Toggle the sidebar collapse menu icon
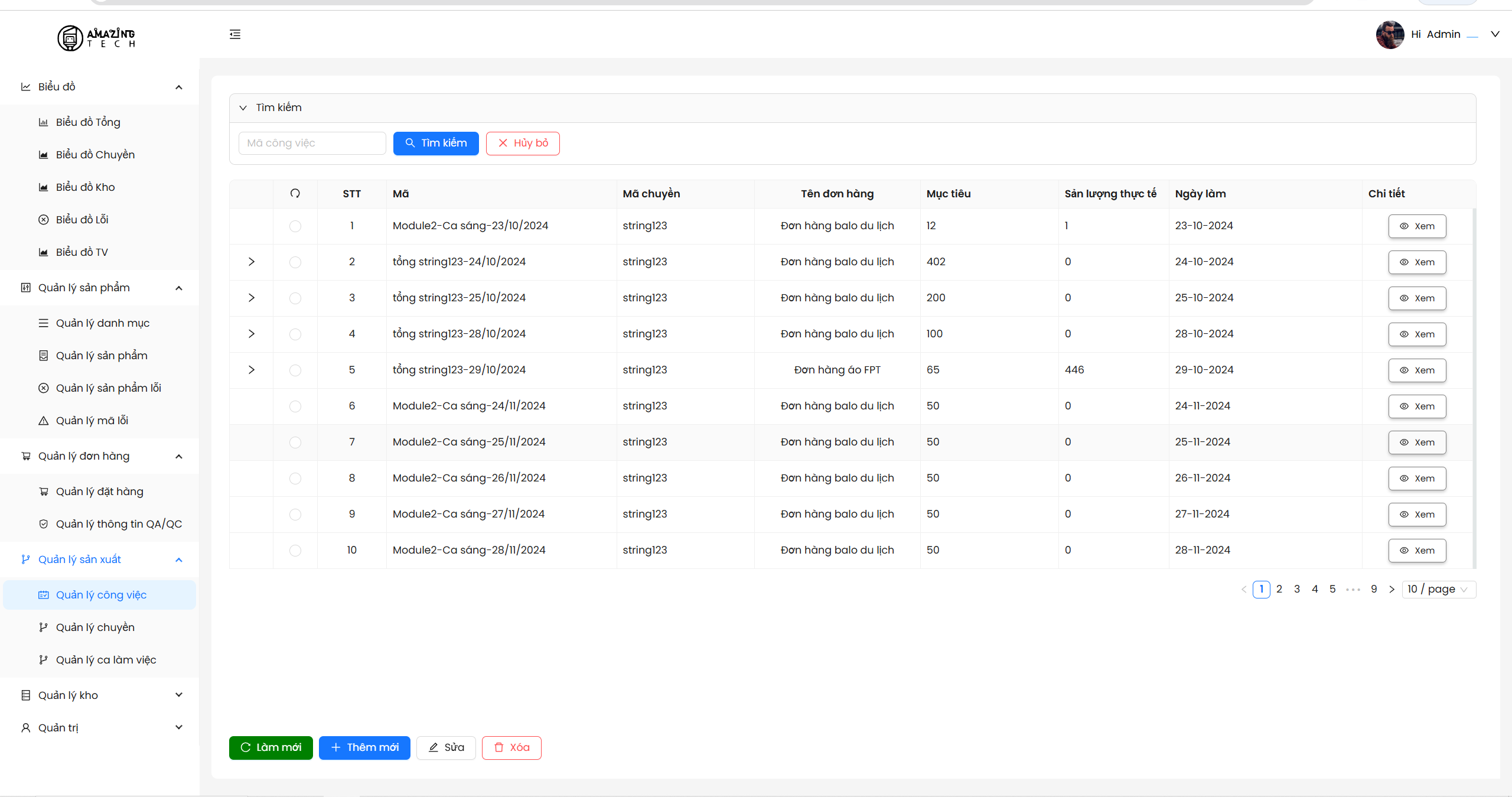The image size is (1512, 797). (235, 34)
